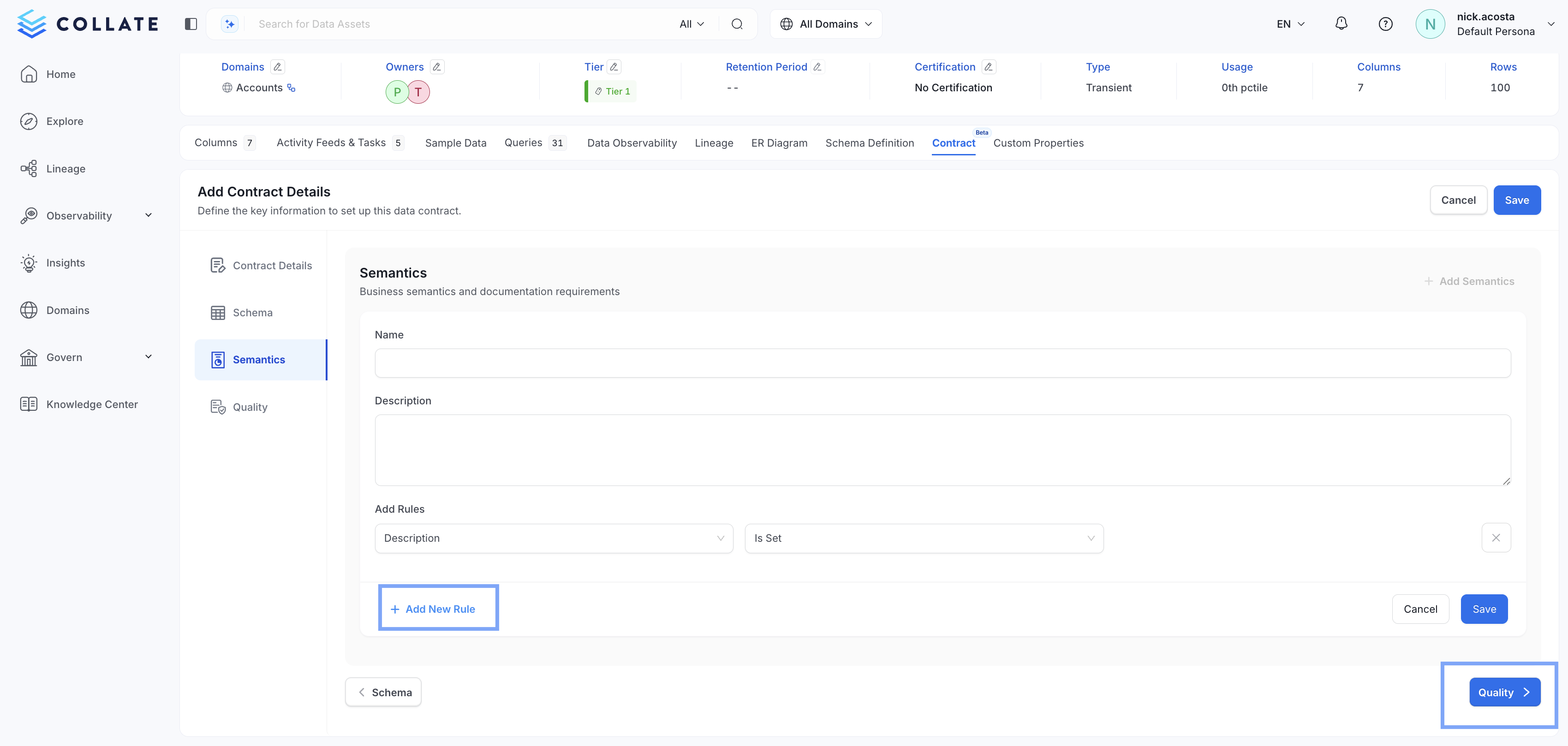Click the notifications bell icon
The width and height of the screenshot is (1568, 746).
tap(1341, 24)
